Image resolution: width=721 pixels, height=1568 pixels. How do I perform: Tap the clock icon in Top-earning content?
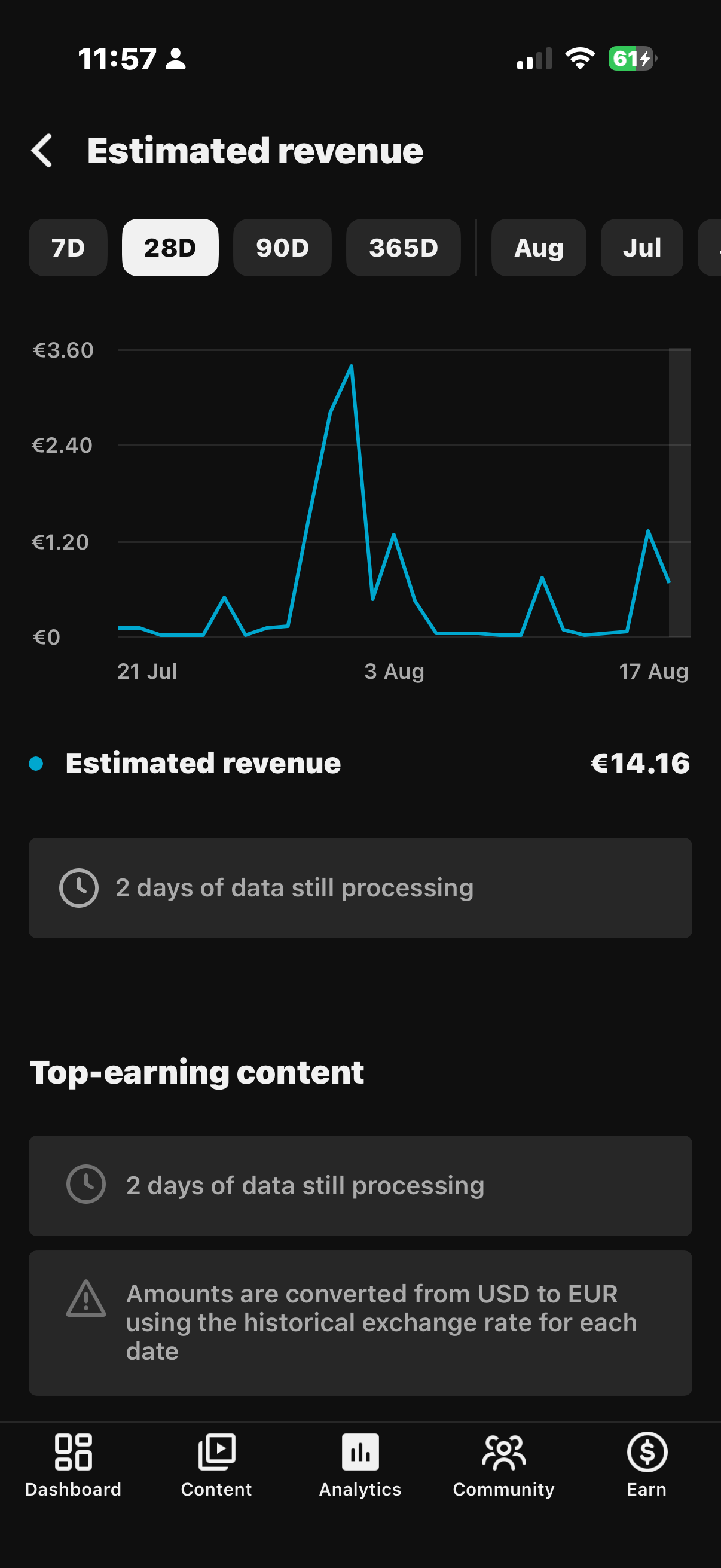pyautogui.click(x=85, y=1185)
